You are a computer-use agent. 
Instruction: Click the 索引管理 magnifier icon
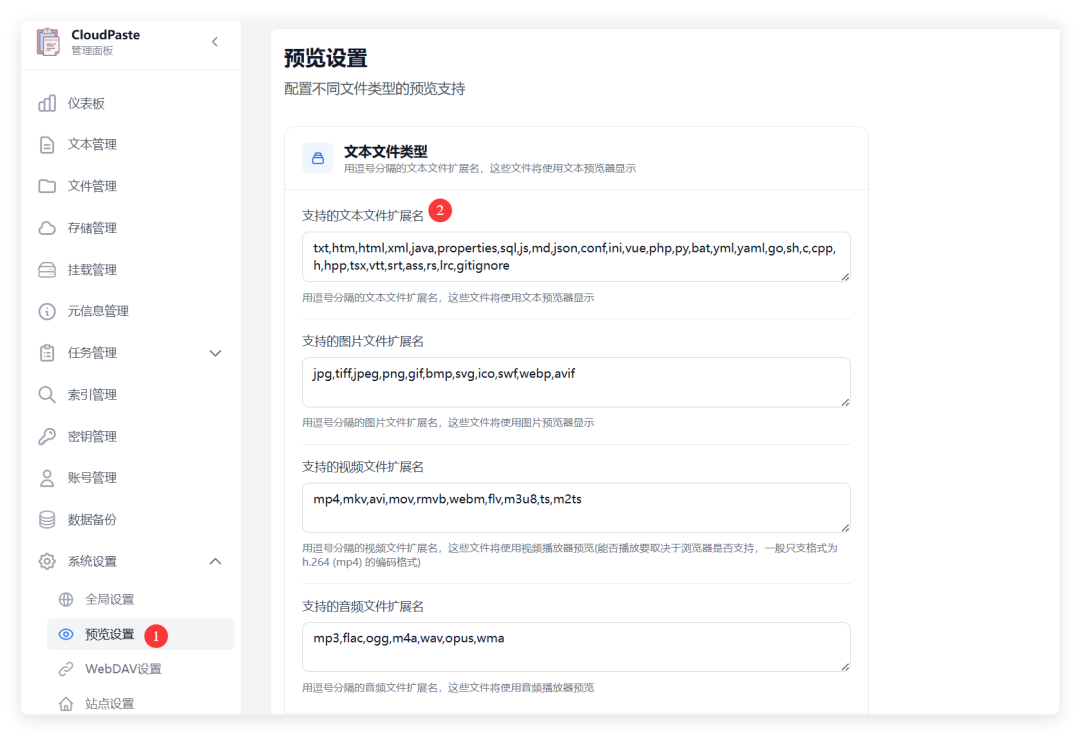46,394
